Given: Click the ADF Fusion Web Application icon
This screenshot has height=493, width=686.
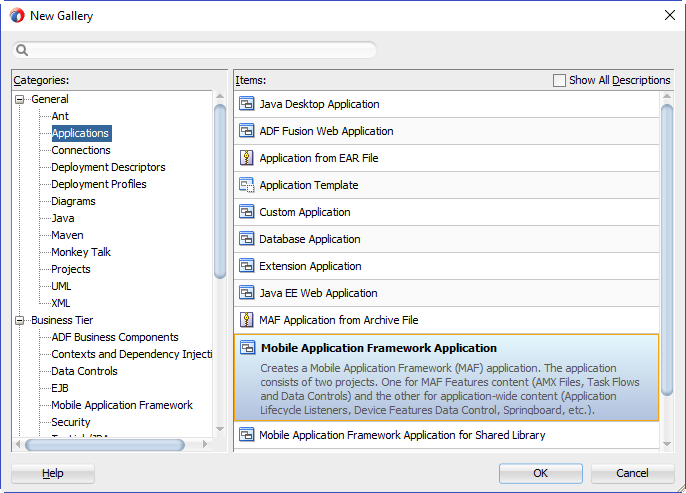Looking at the screenshot, I should 247,131.
